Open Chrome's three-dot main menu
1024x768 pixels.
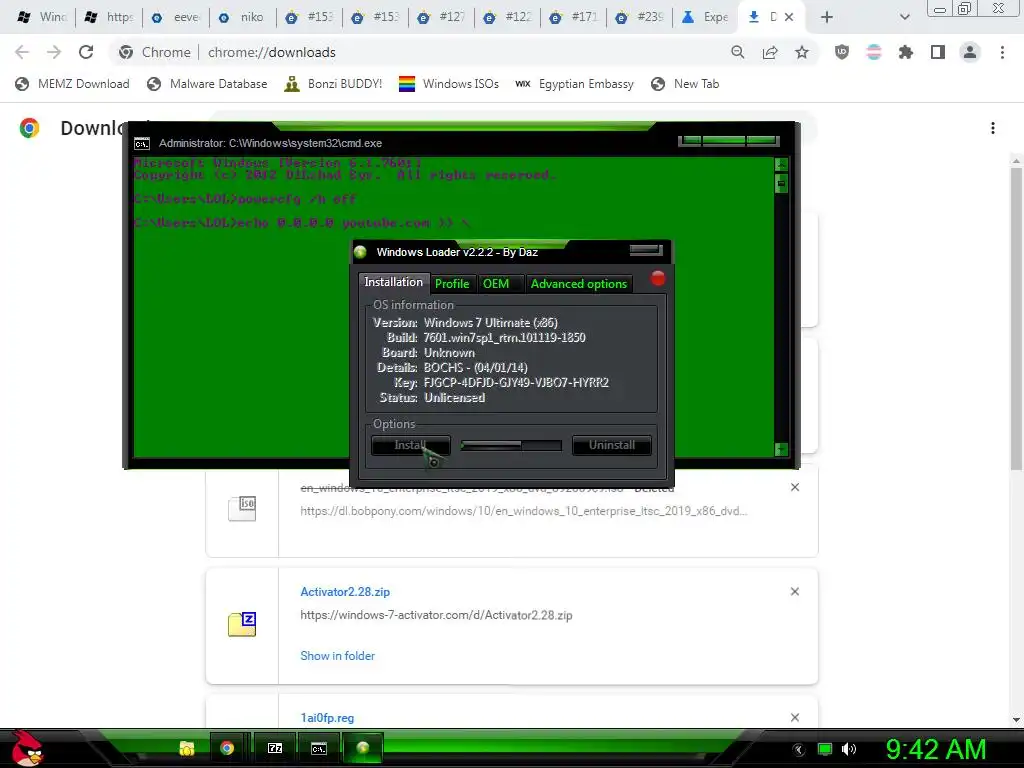click(1002, 52)
